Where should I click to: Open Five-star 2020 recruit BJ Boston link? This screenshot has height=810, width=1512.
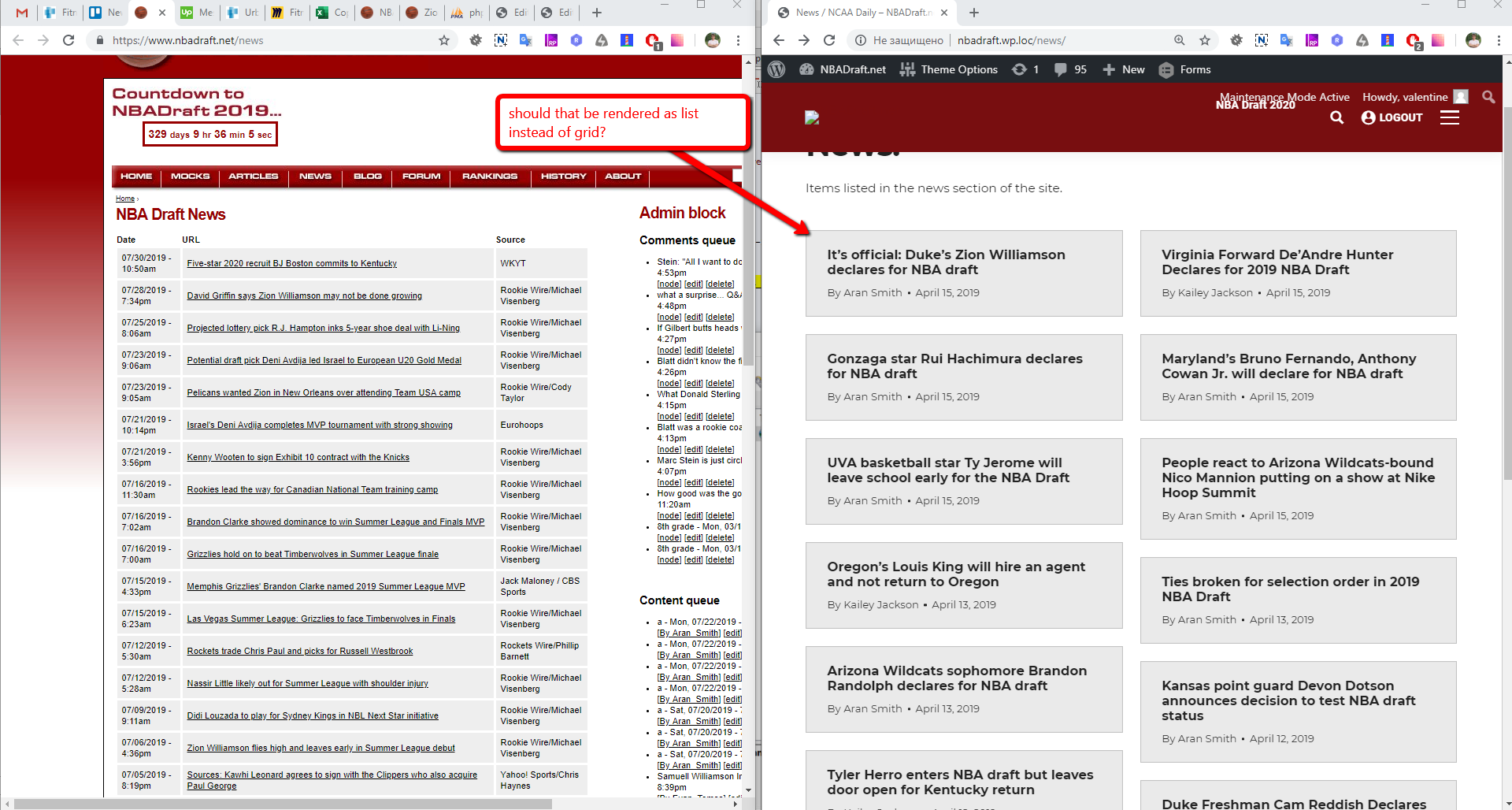pos(291,263)
